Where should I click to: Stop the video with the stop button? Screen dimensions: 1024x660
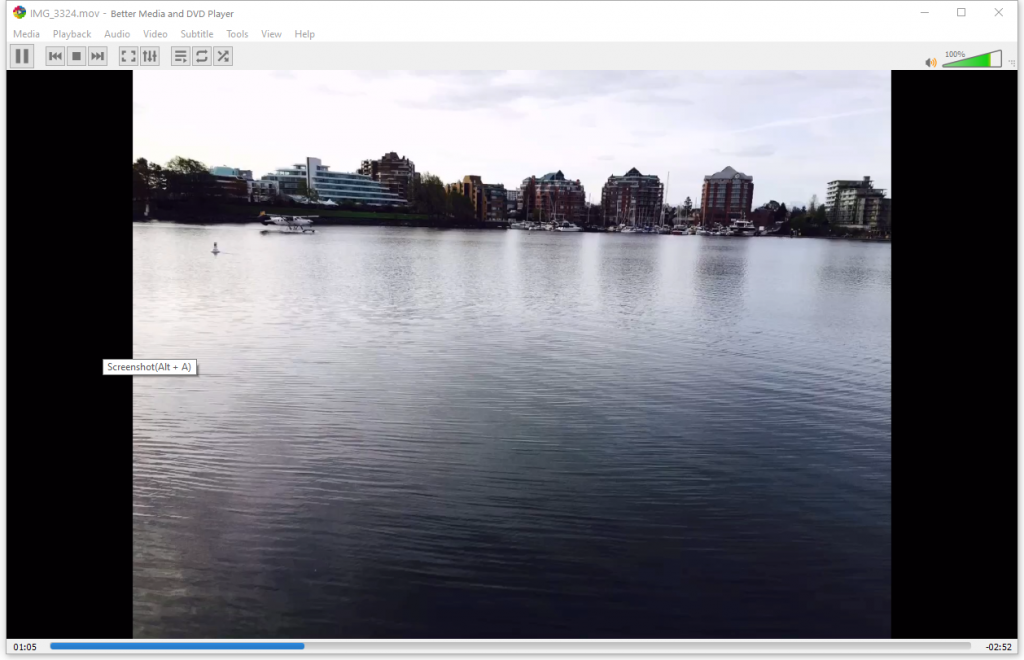tap(76, 56)
